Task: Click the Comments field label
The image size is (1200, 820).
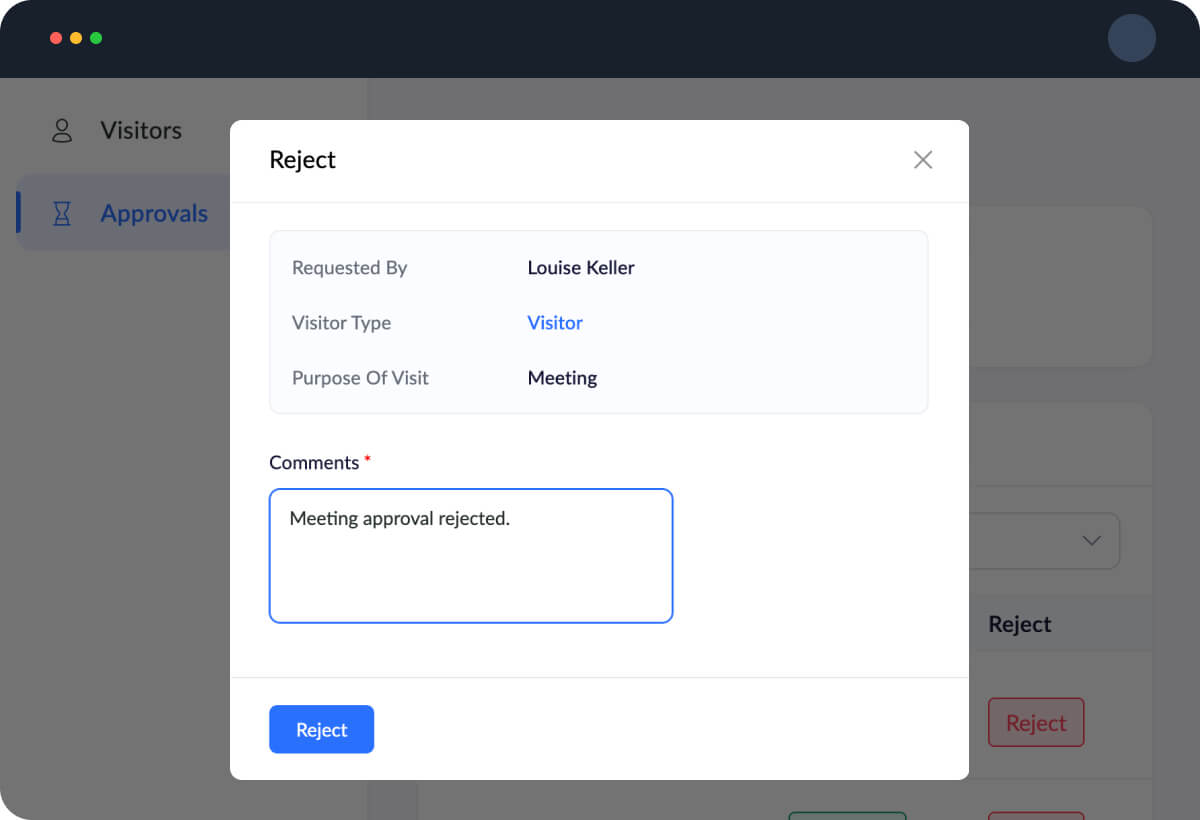Action: coord(314,463)
